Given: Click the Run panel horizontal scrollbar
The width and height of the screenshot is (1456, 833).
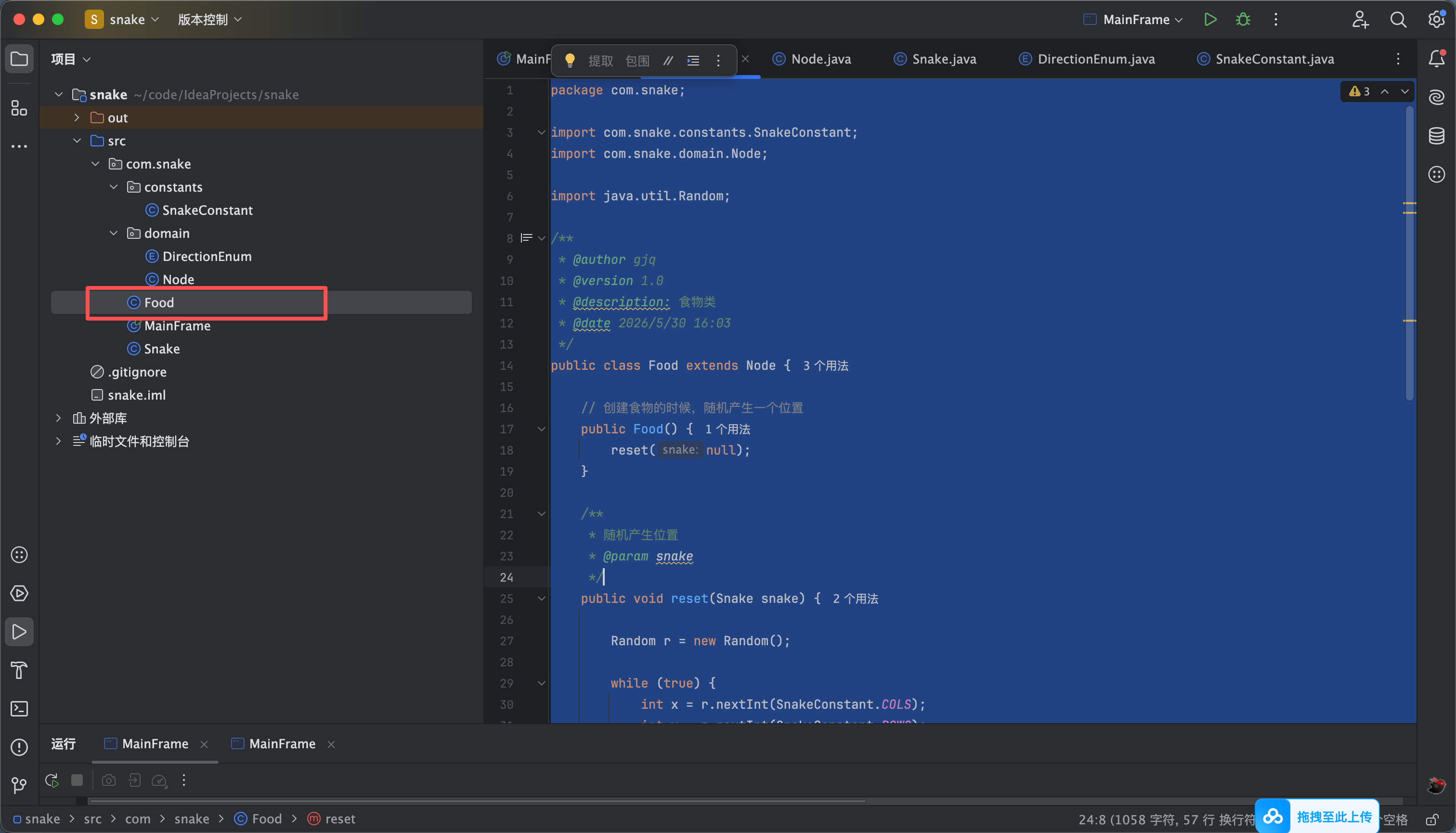Looking at the screenshot, I should tap(477, 801).
